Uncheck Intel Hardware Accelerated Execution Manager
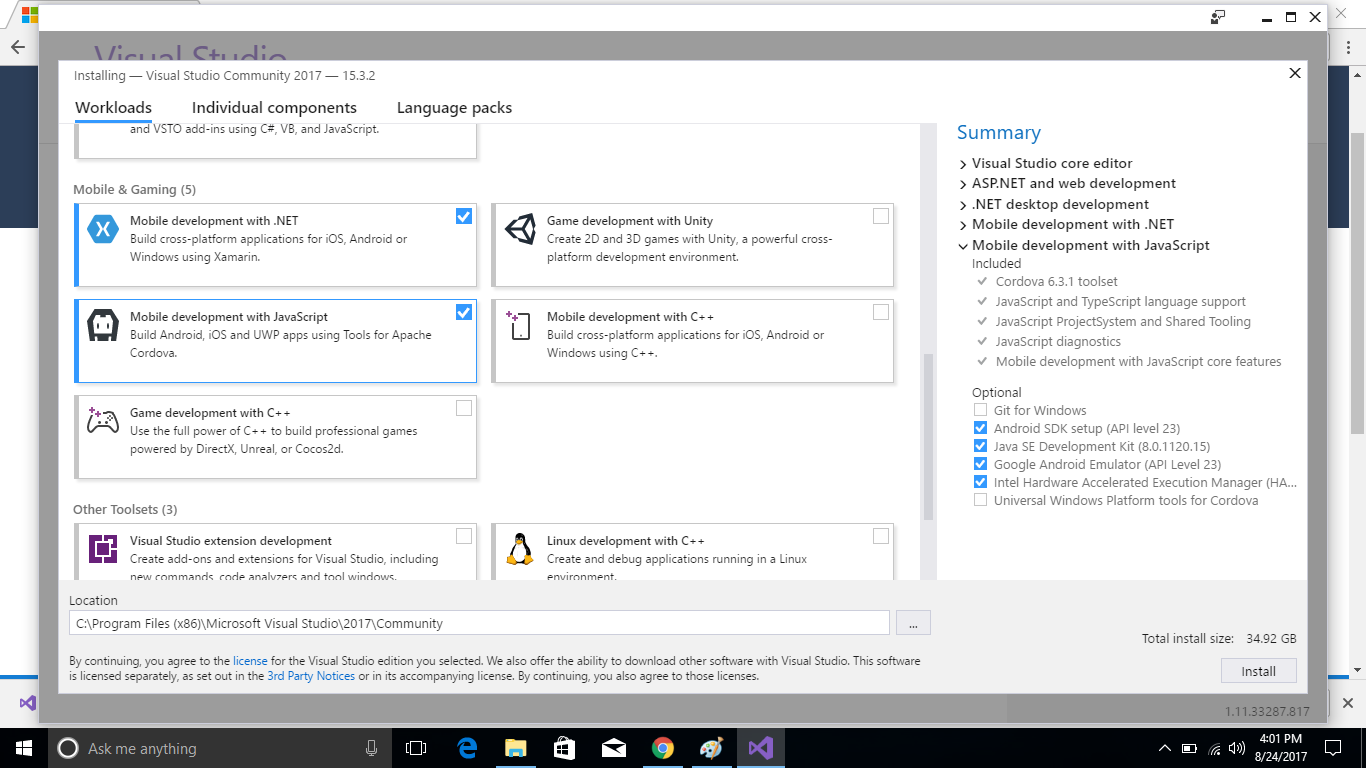The height and width of the screenshot is (768, 1366). pos(980,482)
